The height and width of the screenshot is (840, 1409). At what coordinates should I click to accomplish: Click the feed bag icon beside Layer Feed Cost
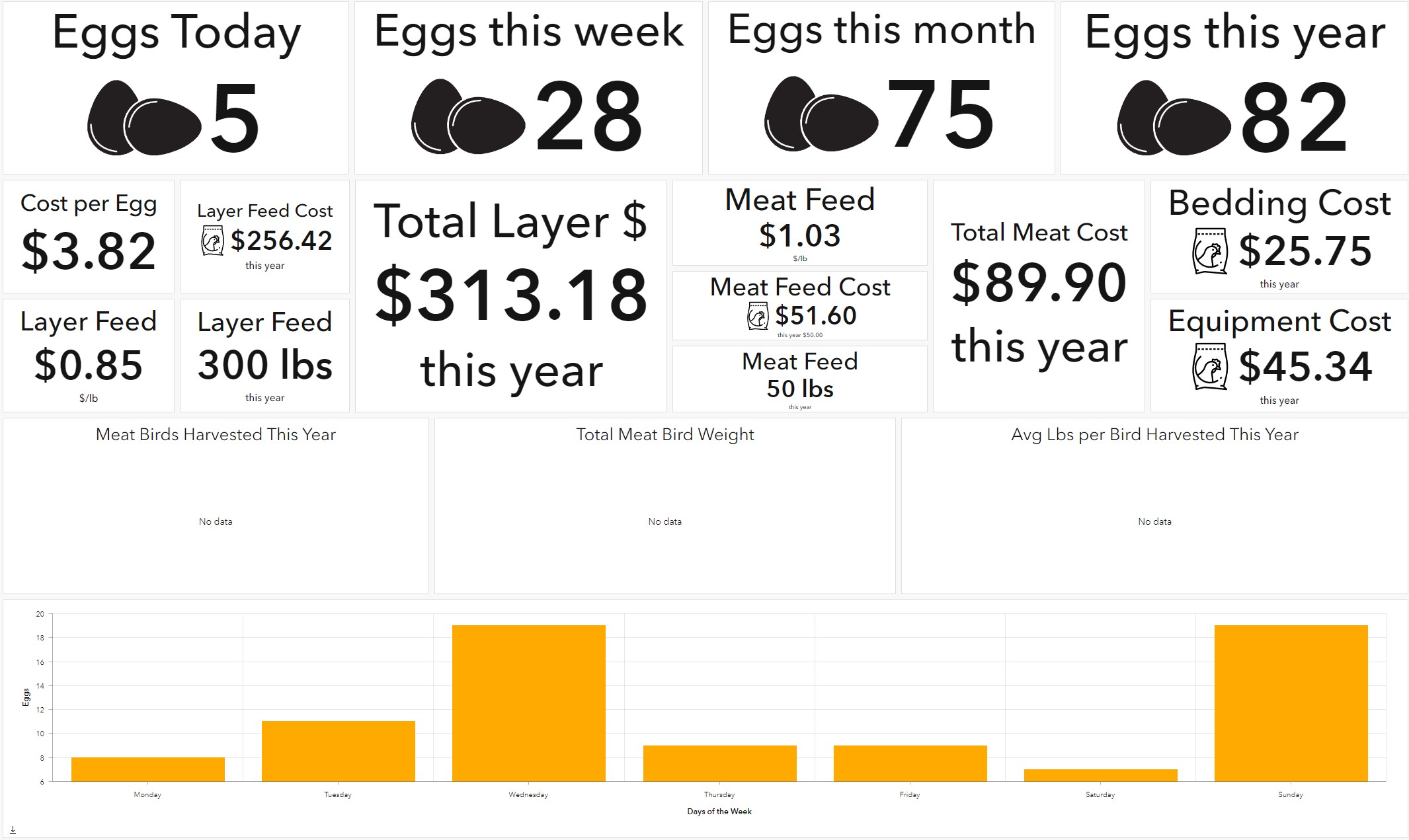(212, 241)
